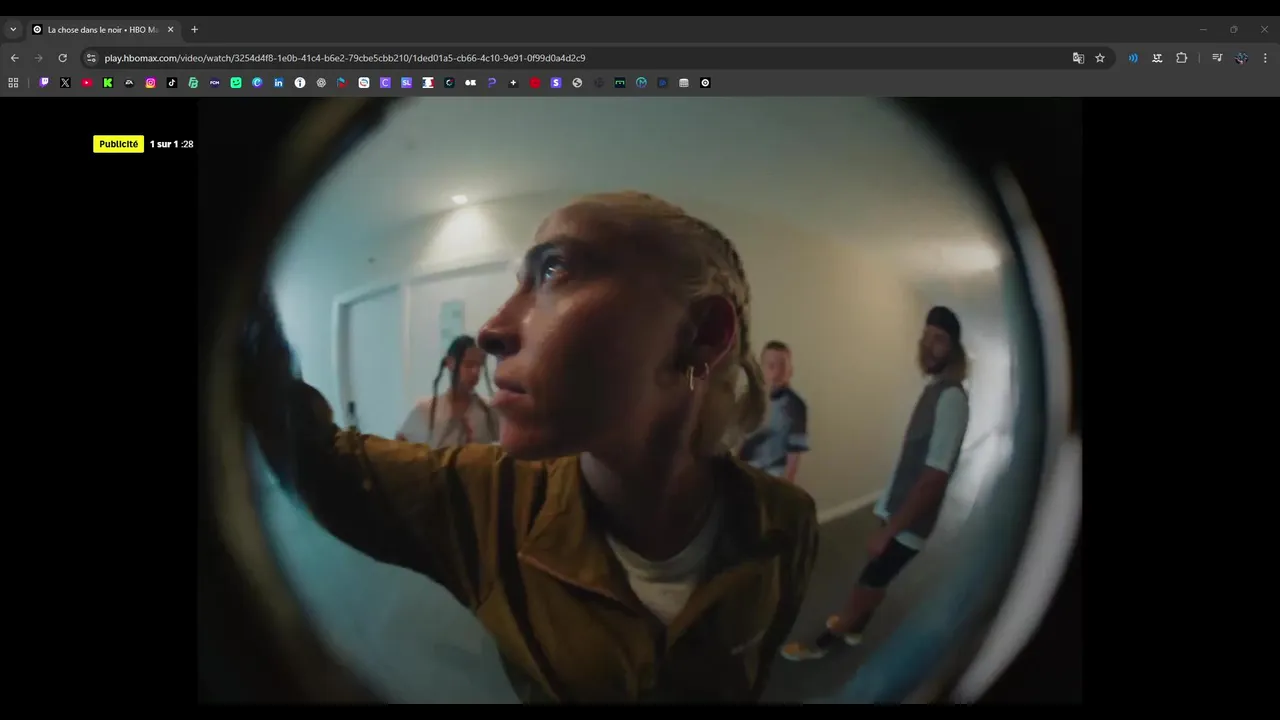The height and width of the screenshot is (720, 1280).
Task: Click the yellow Publicité label
Action: coord(119,144)
